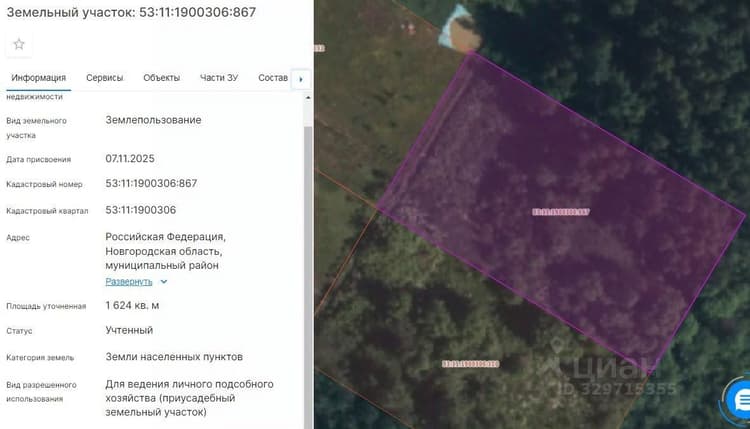Select area value 1 624 кв. м
The image size is (750, 429).
click(x=132, y=305)
